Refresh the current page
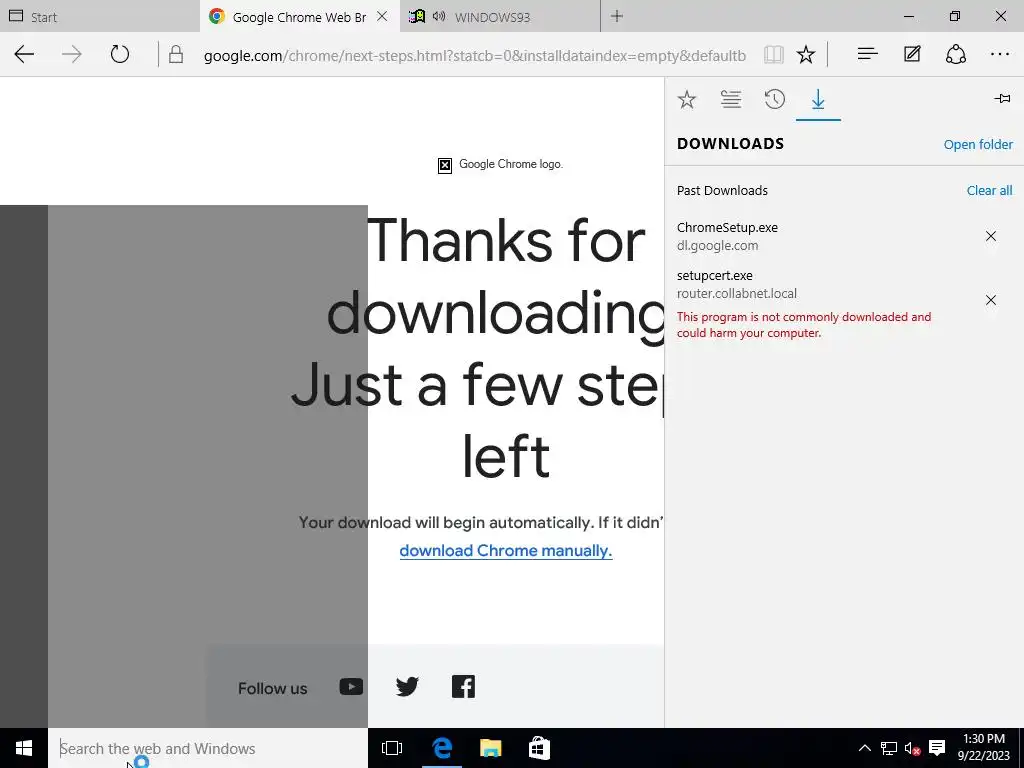Image resolution: width=1024 pixels, height=768 pixels. 120,54
